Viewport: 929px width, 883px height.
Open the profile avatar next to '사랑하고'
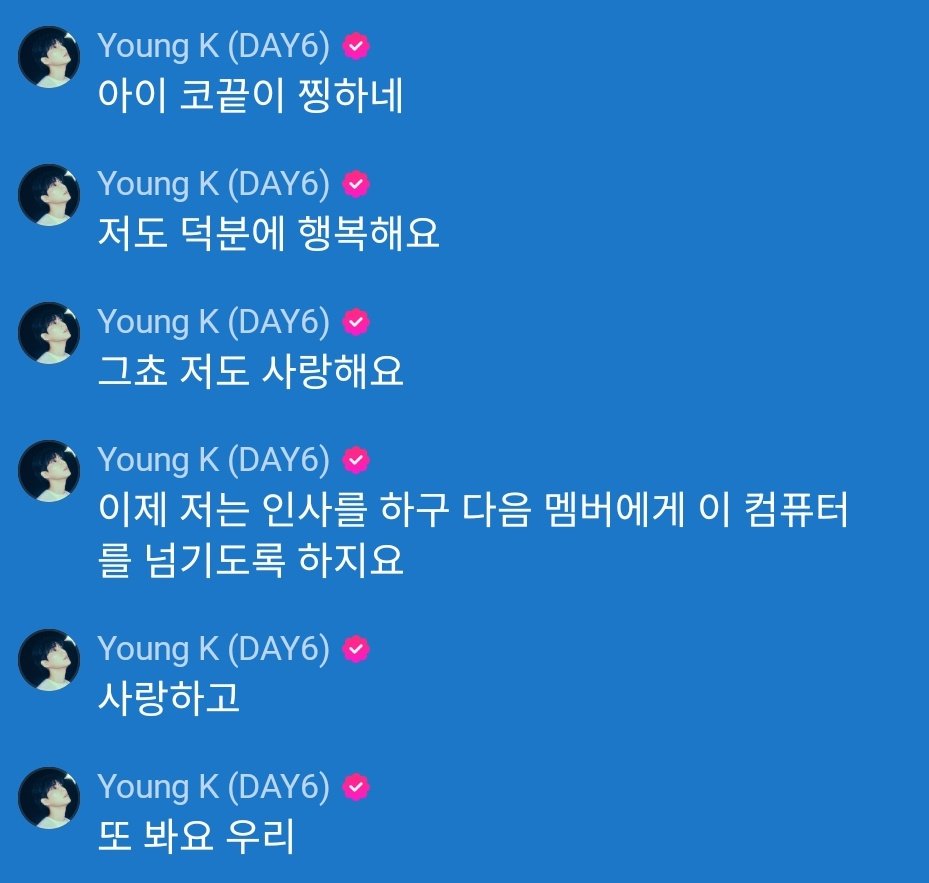49,660
